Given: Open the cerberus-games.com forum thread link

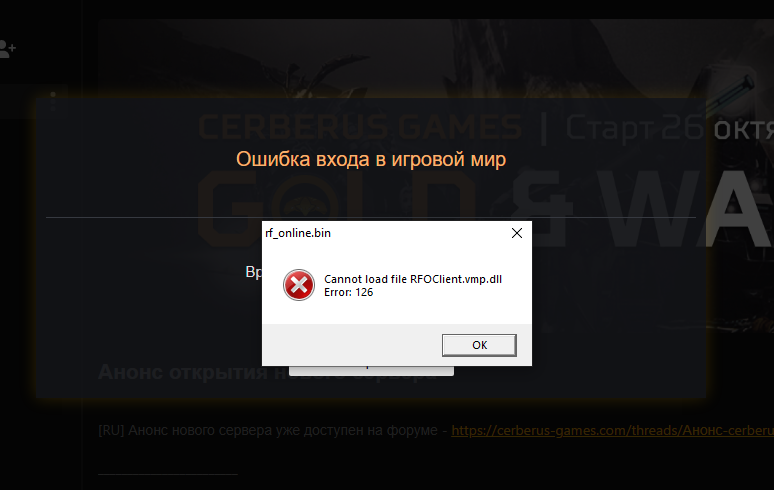Looking at the screenshot, I should [x=612, y=430].
